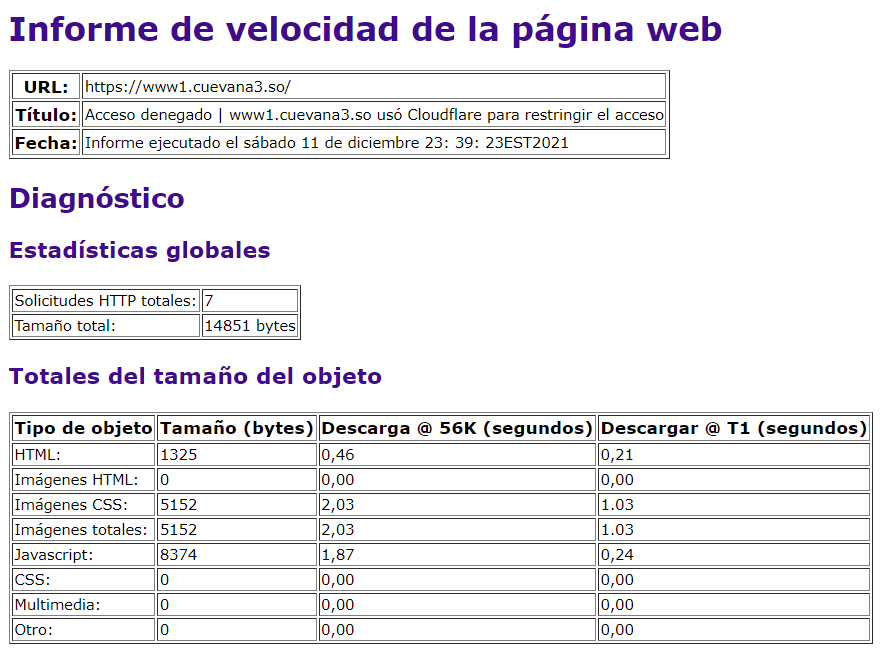
Task: Click the "Tamaño (bytes)" column header
Action: pyautogui.click(x=237, y=429)
